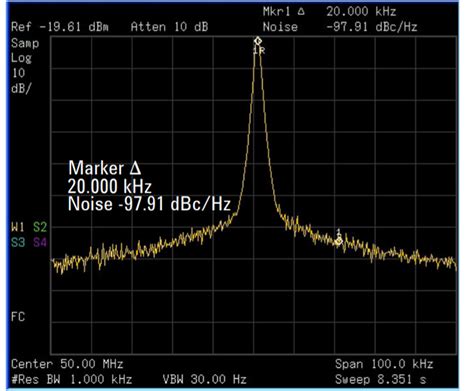This screenshot has width=474, height=391.
Task: Select the large '20.000 kHz' annotation text
Action: coord(110,186)
